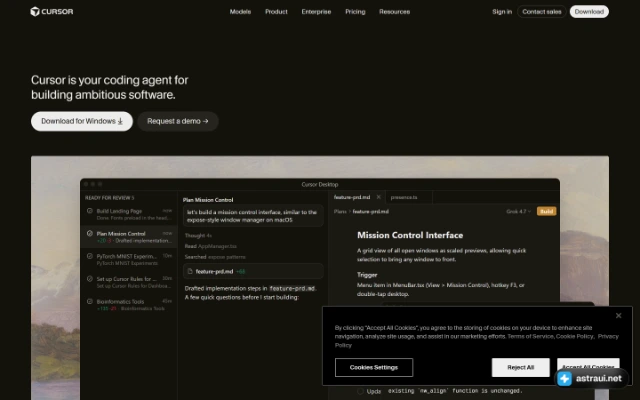Viewport: 640px width, 400px height.
Task: Open the Grok model dropdown
Action: tap(518, 211)
